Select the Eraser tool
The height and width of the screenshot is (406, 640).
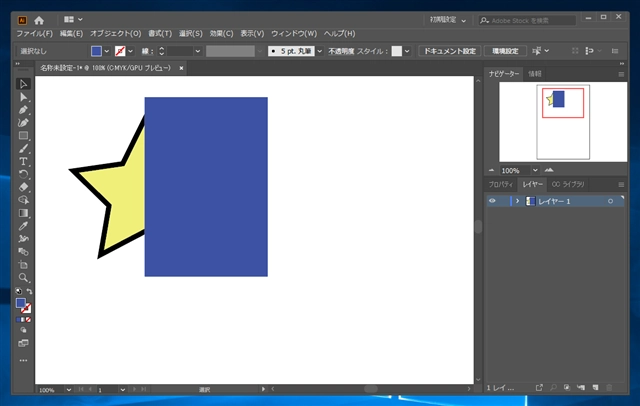[x=23, y=187]
